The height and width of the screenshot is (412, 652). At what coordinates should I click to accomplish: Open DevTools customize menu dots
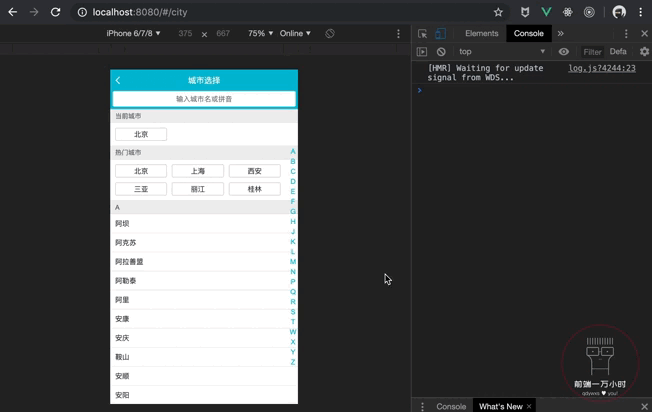(626, 34)
